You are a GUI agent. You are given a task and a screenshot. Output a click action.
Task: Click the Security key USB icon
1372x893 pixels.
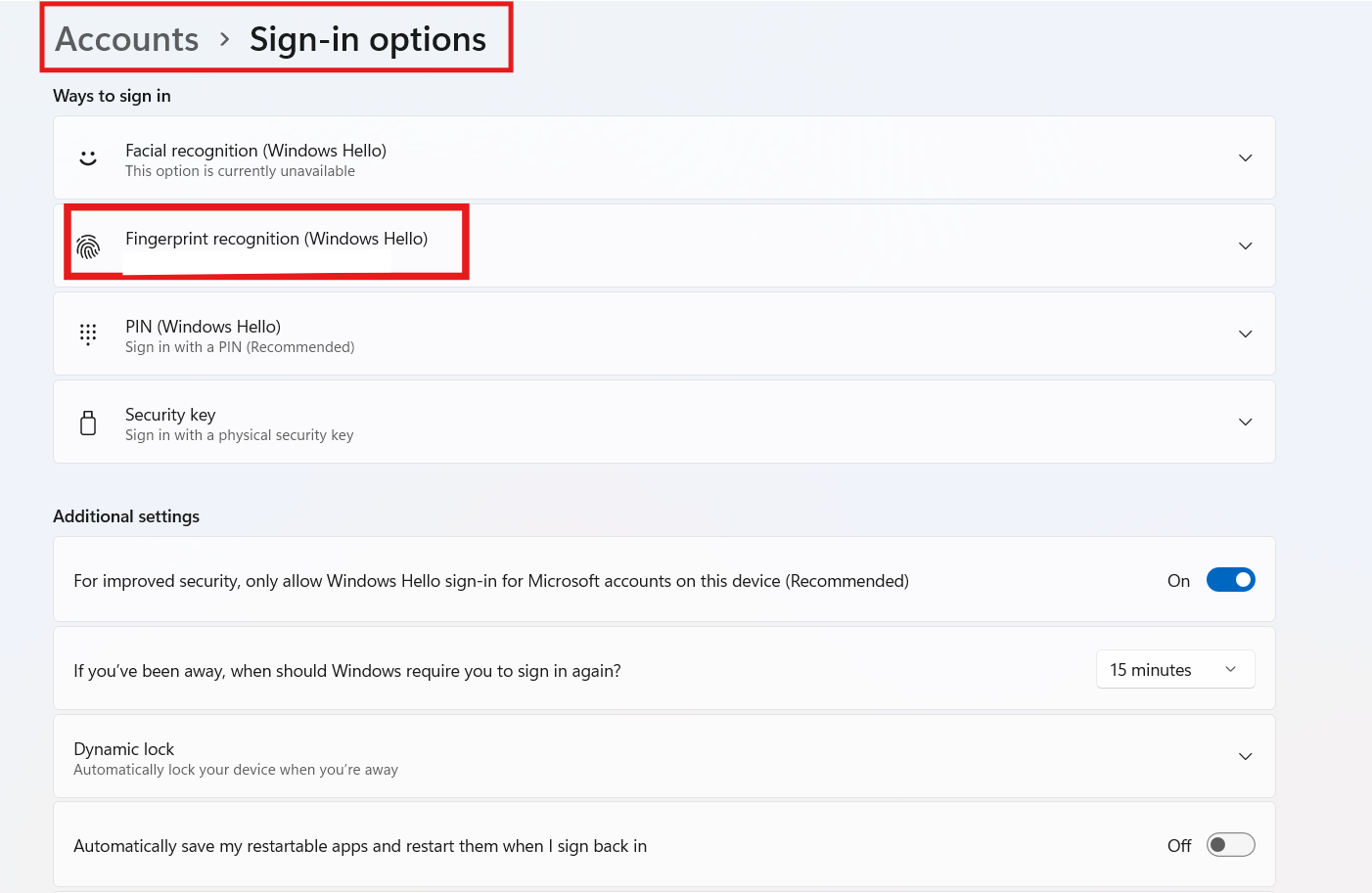click(88, 423)
